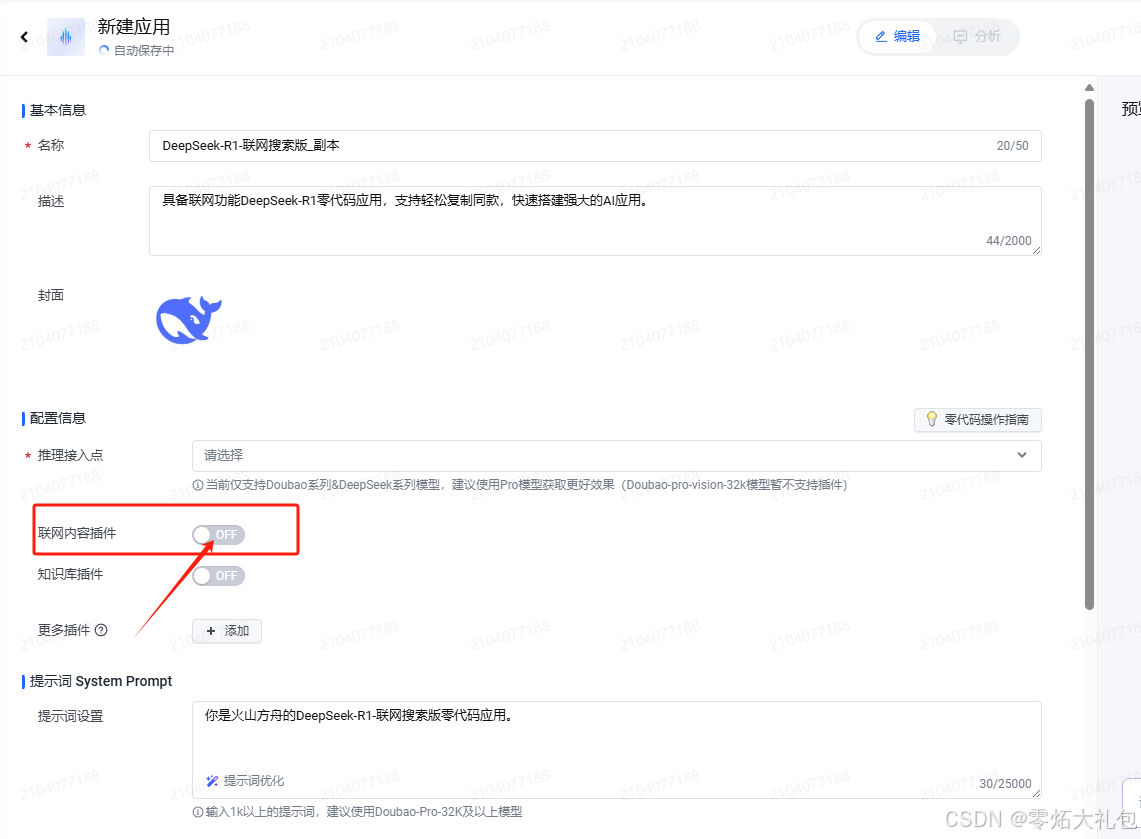Click the magic wand 提示词优化 icon
Viewport: 1141px width, 839px height.
pos(212,781)
